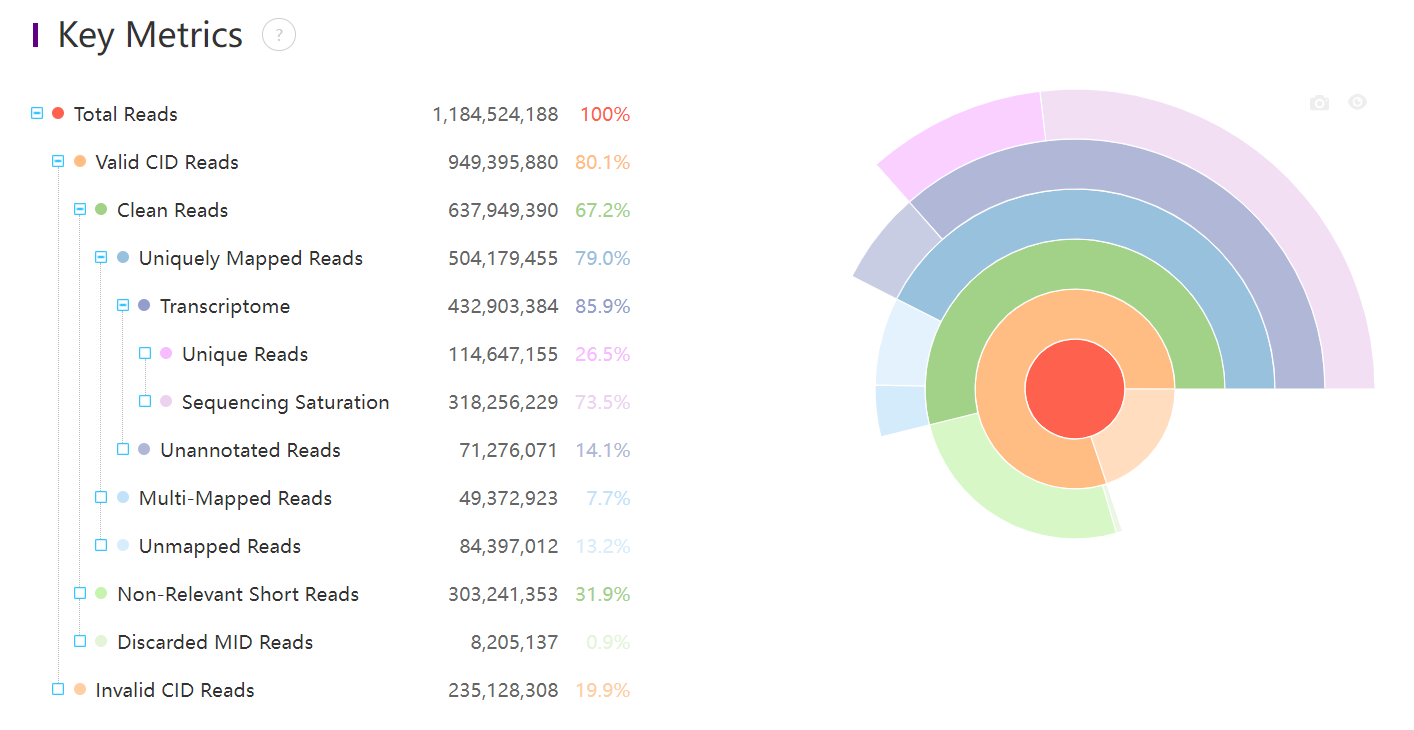Click the Non-Relevant Short Reads legend dot
The width and height of the screenshot is (1414, 730).
(x=101, y=593)
